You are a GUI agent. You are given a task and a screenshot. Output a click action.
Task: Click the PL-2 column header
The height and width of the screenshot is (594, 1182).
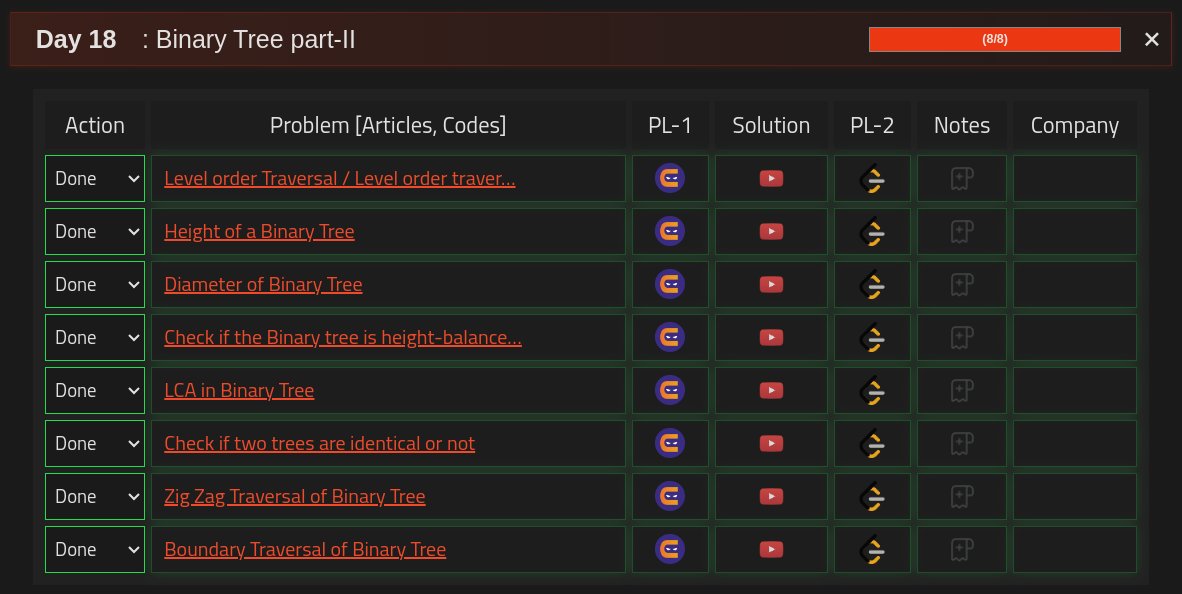tap(872, 125)
